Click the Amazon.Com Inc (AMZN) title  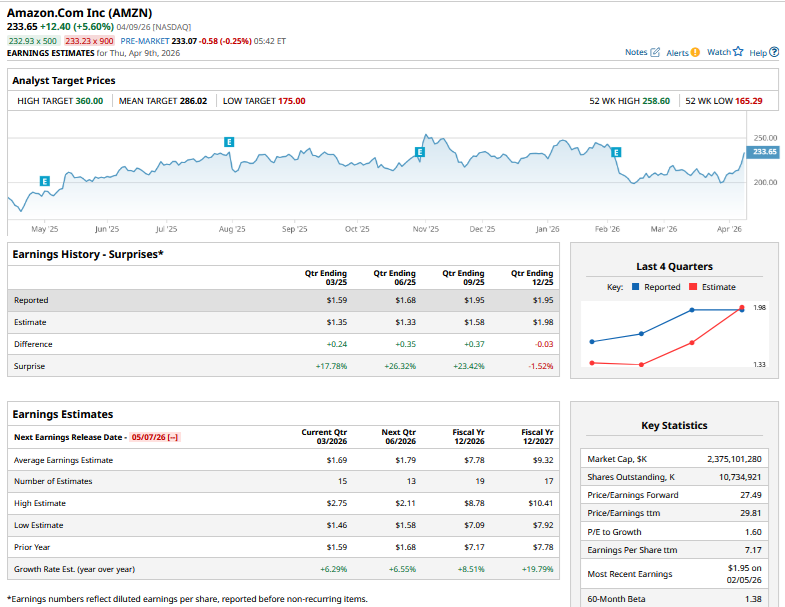pos(80,12)
